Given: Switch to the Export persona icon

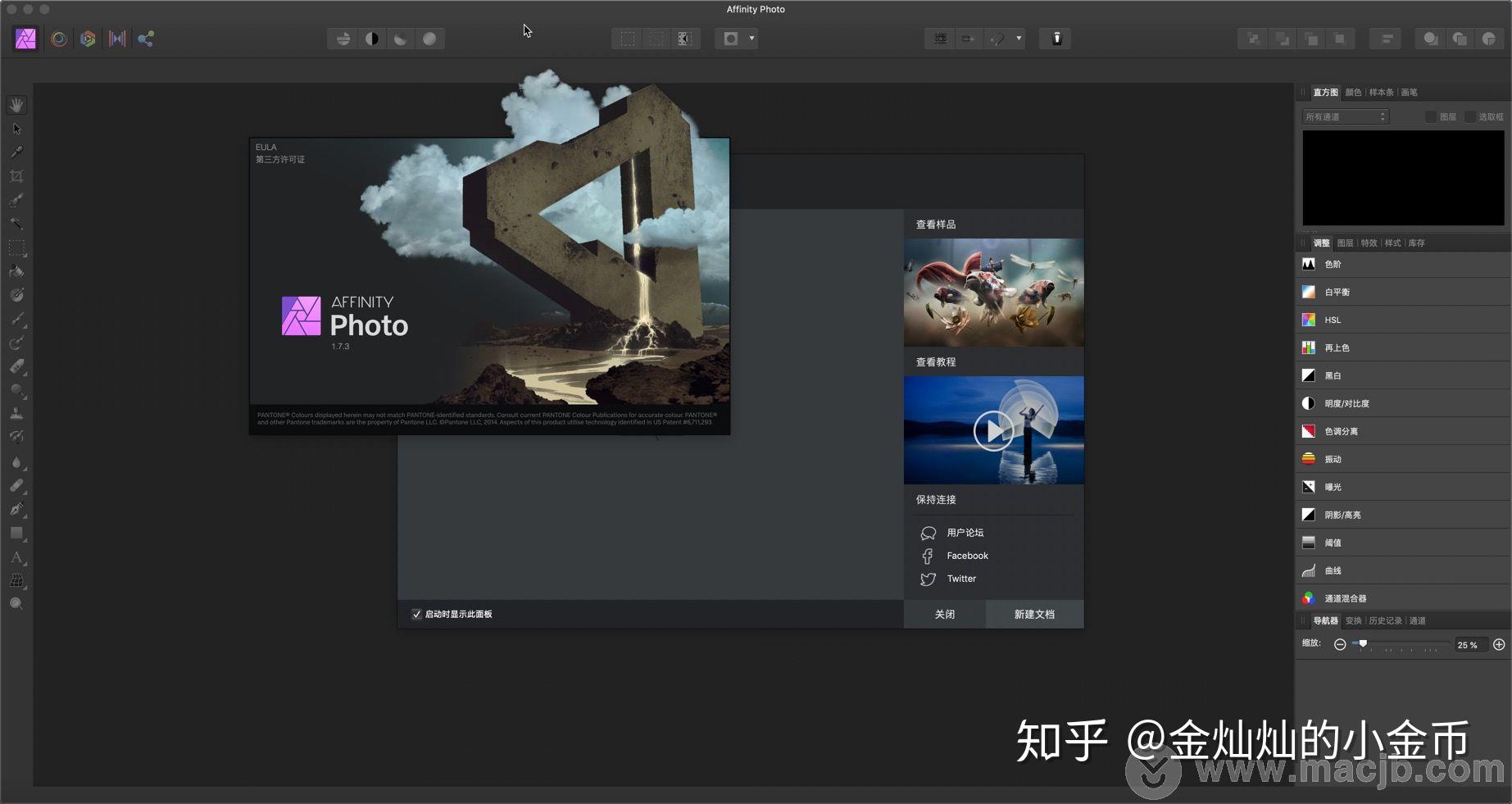Looking at the screenshot, I should [146, 39].
